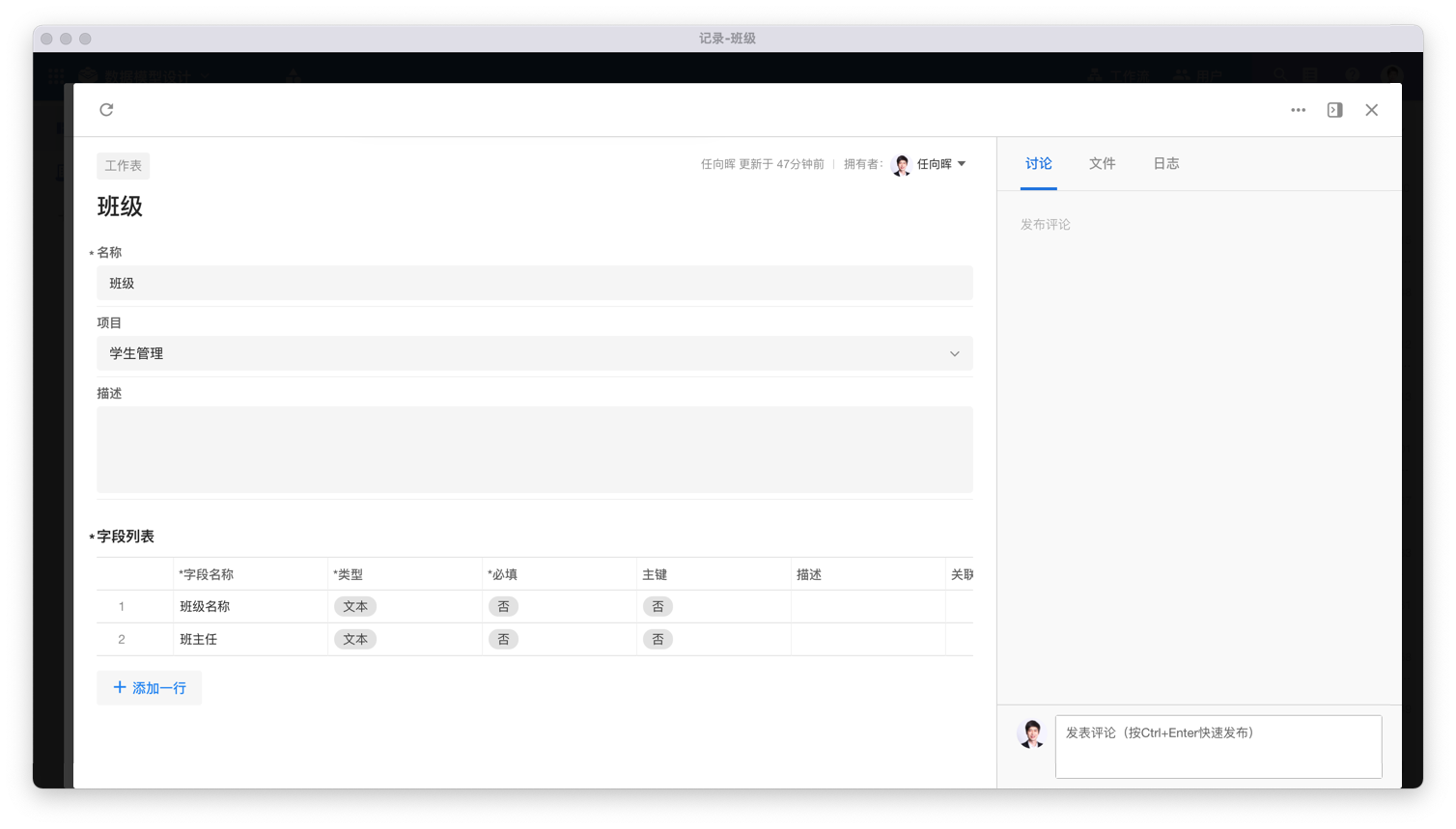1456x829 pixels.
Task: Focus the 发表评论 comment input box
Action: coord(1218,746)
